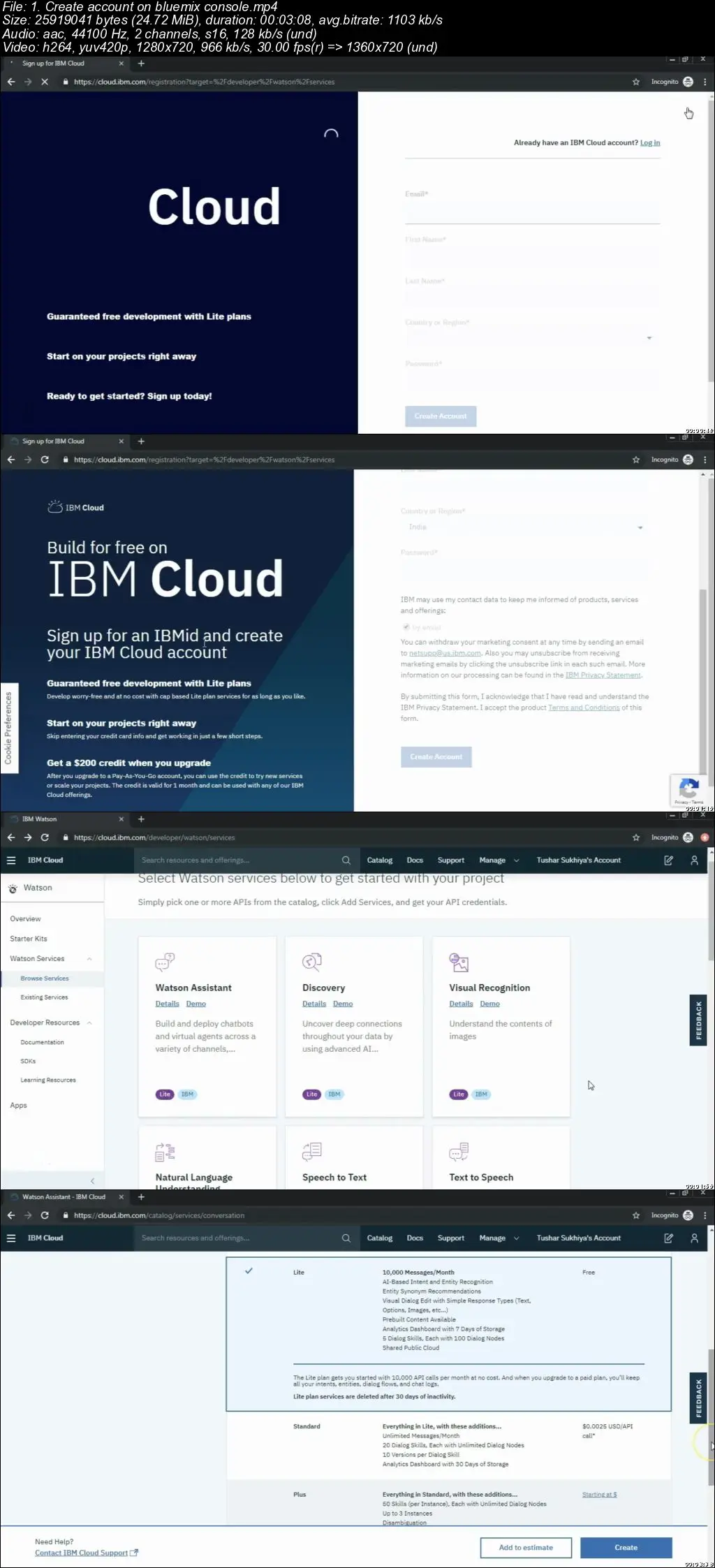Click the Speech to Text card icon
The height and width of the screenshot is (1568, 715).
coord(312,1151)
